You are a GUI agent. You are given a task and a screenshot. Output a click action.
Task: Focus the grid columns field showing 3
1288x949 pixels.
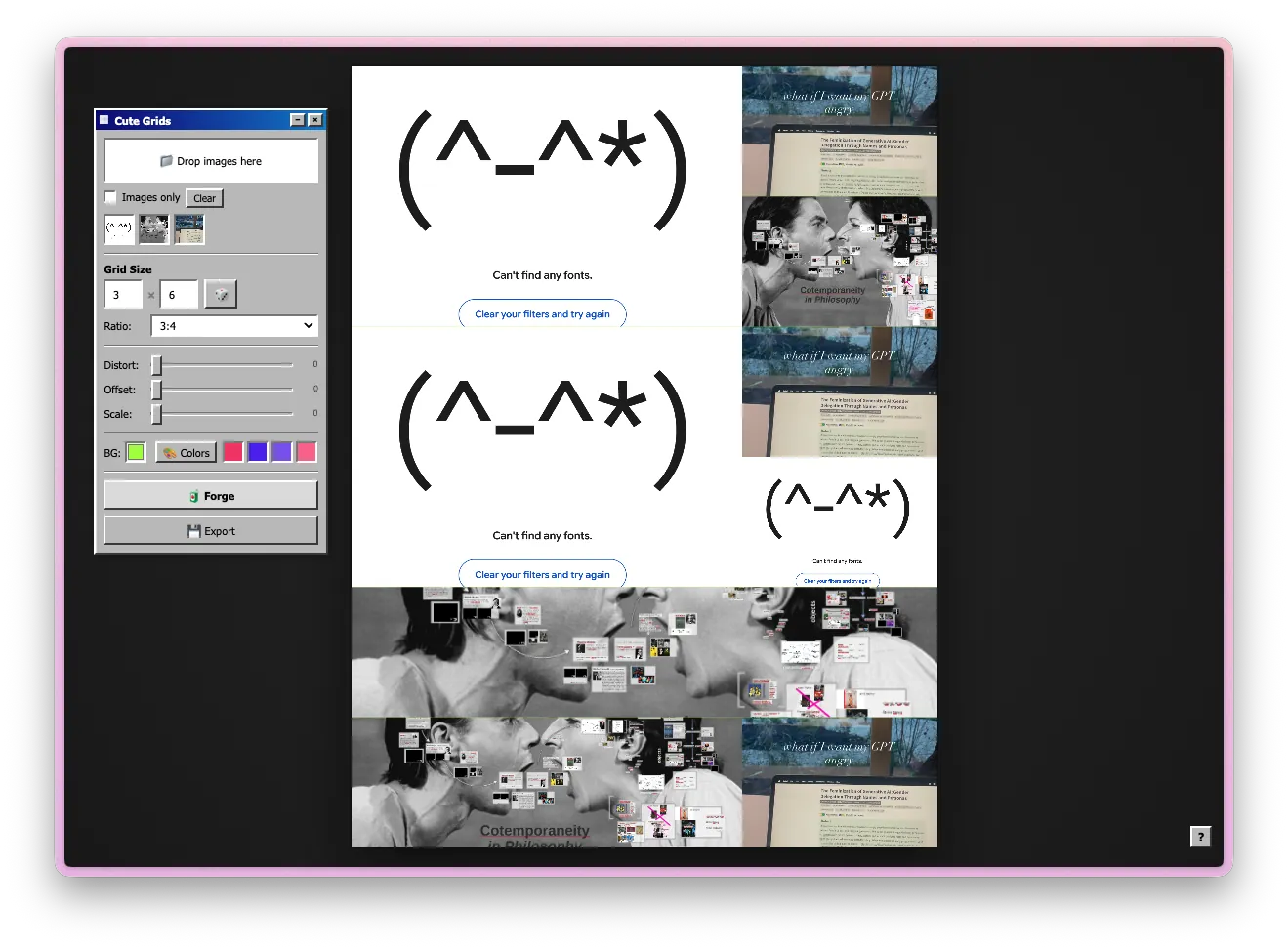pyautogui.click(x=123, y=295)
